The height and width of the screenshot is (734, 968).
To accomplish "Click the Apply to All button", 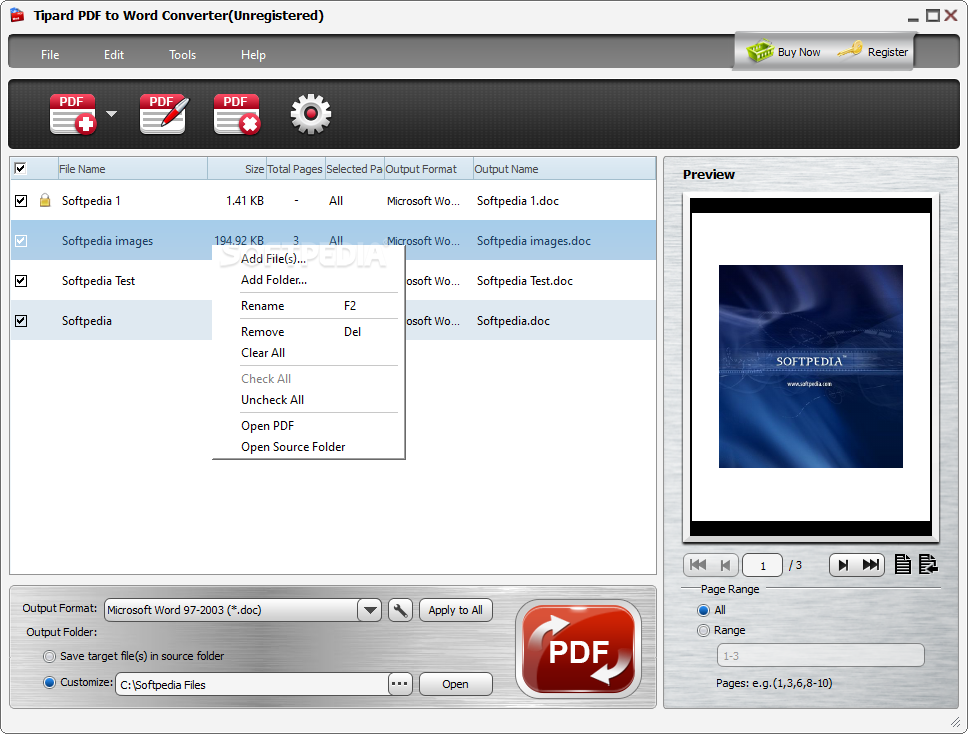I will point(455,609).
